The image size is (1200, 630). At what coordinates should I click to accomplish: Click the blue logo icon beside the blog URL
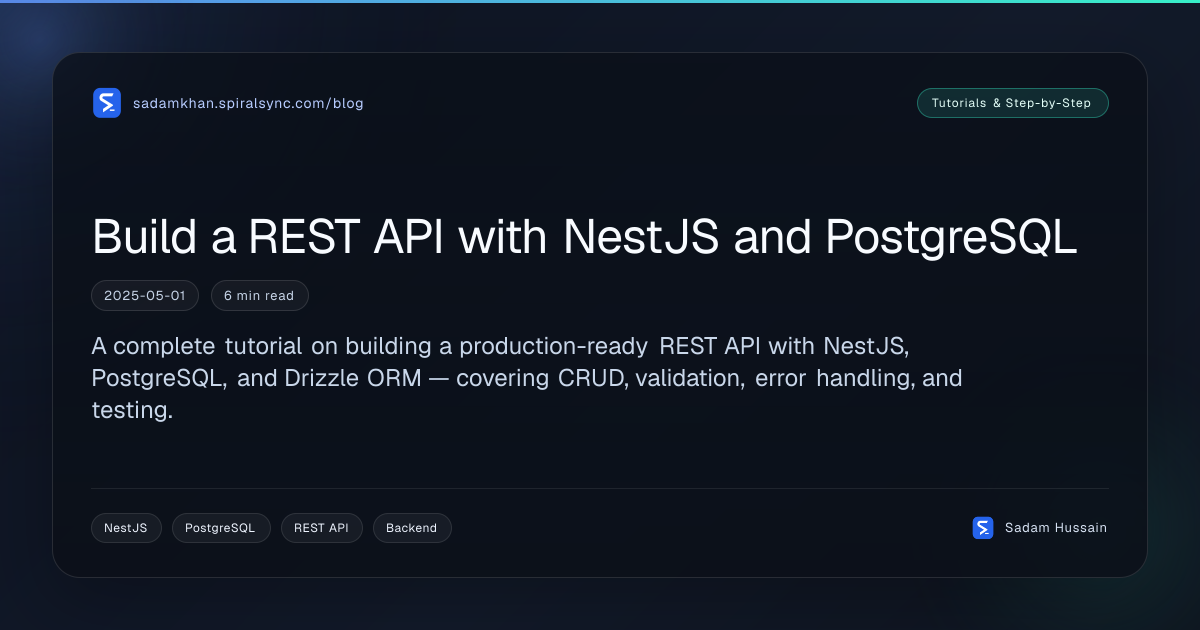(x=107, y=103)
